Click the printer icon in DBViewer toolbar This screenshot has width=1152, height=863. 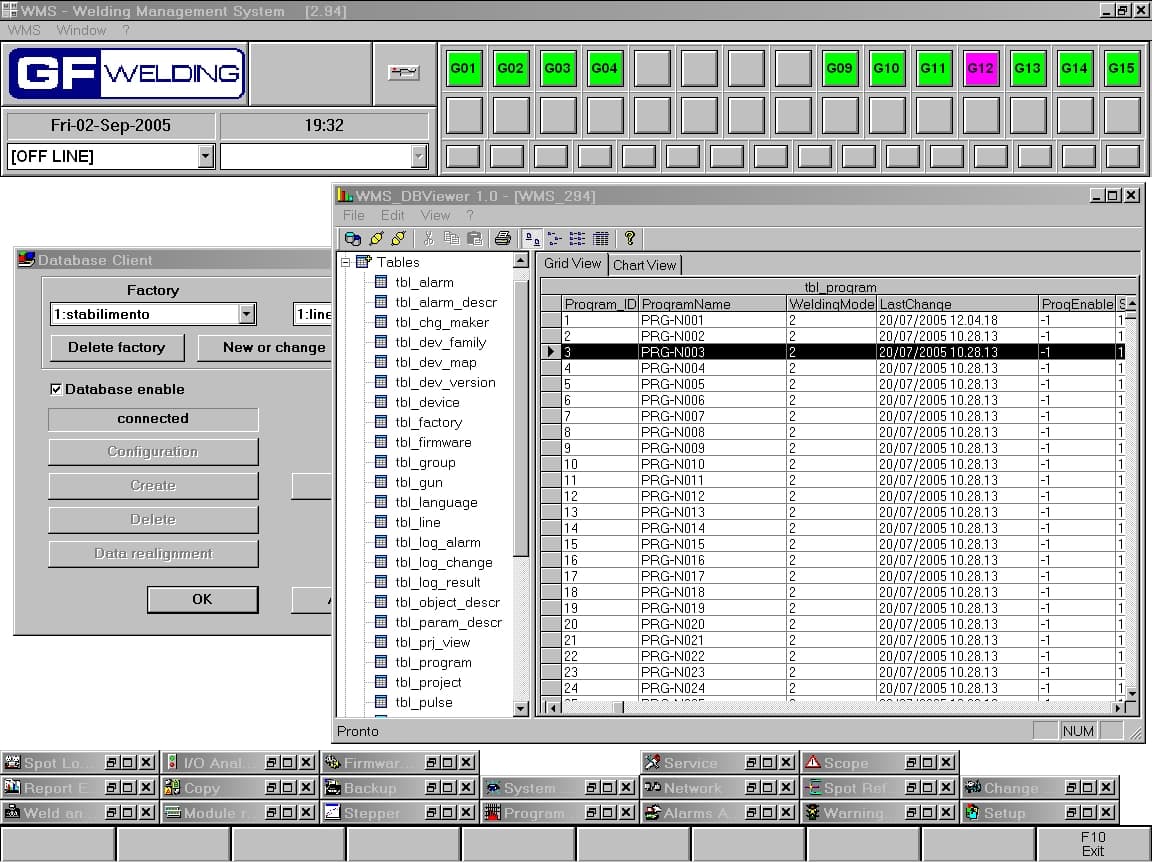tap(503, 238)
